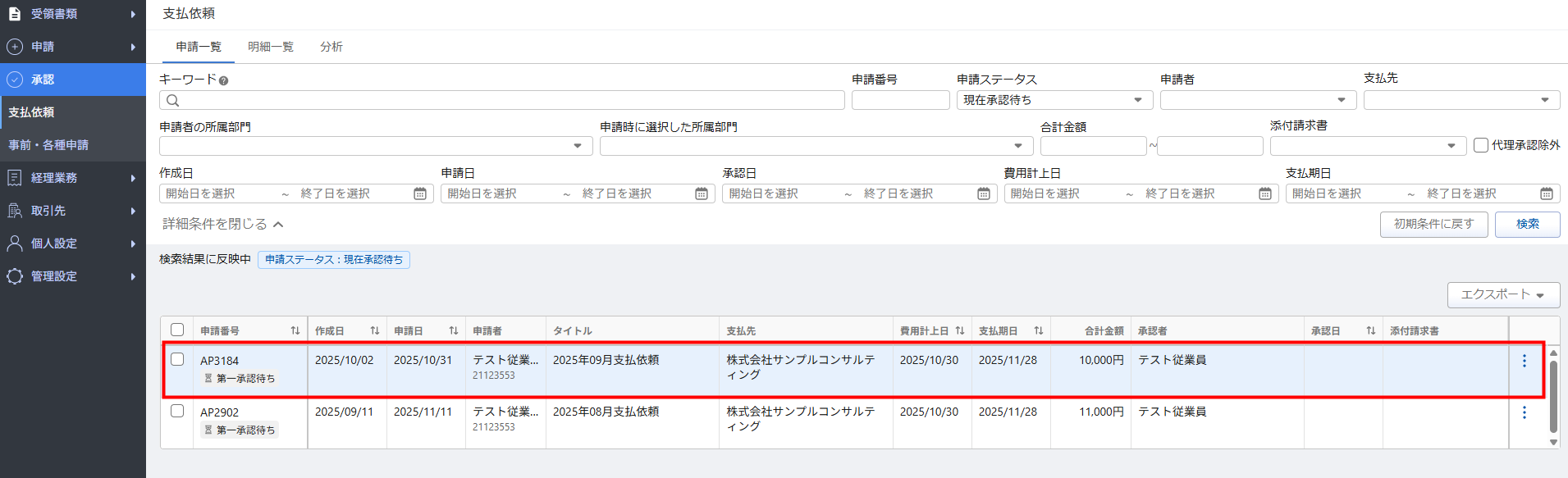Switch to the 明細一覧 tab
1568x478 pixels.
pos(271,47)
